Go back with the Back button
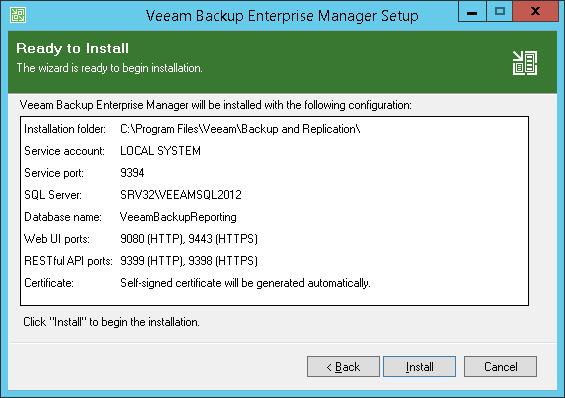The height and width of the screenshot is (398, 565). pos(343,367)
